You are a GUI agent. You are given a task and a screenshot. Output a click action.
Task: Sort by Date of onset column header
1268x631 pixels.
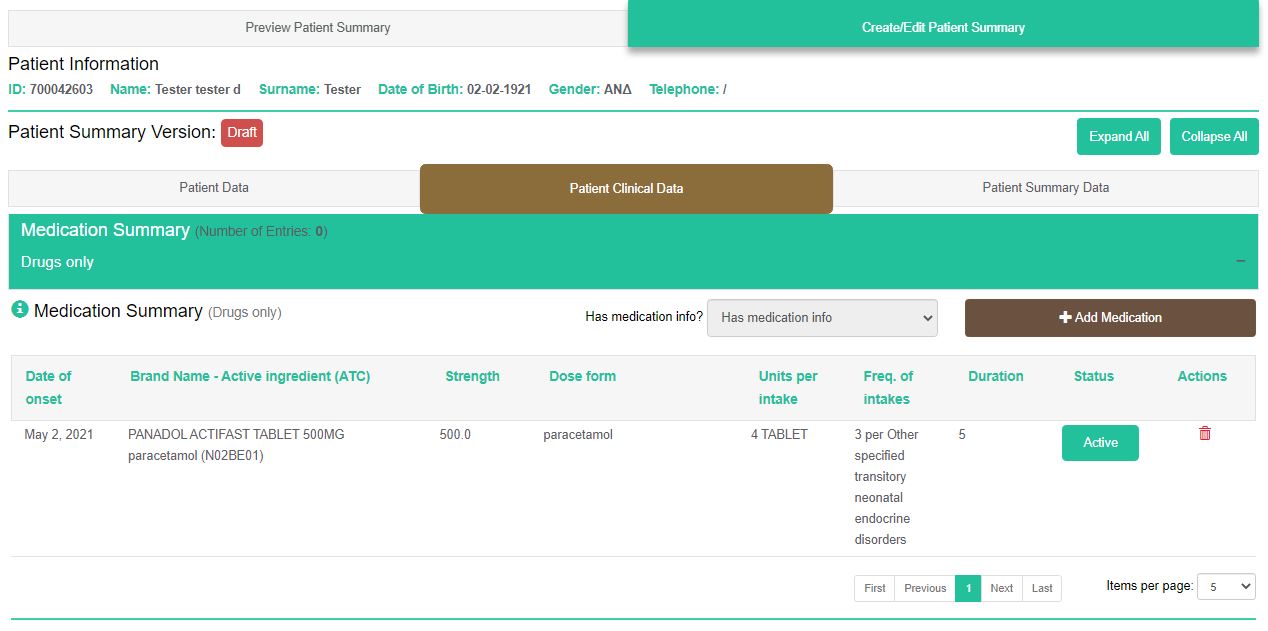[48, 388]
